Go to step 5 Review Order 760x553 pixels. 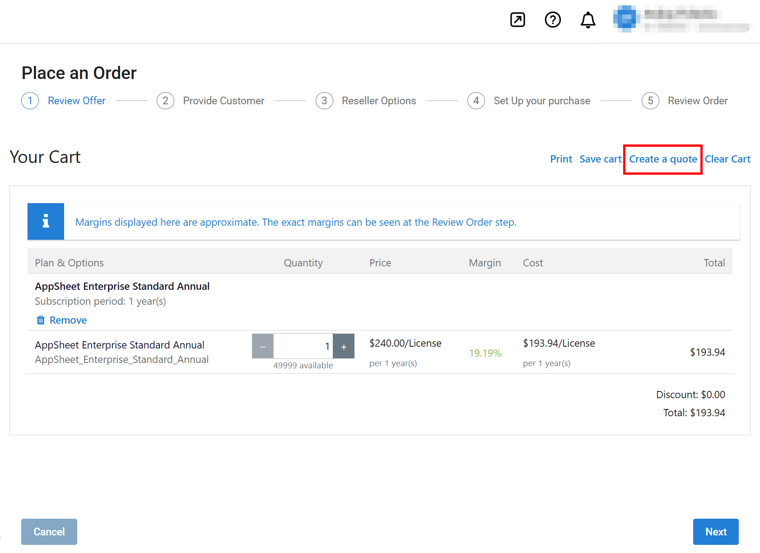click(685, 101)
